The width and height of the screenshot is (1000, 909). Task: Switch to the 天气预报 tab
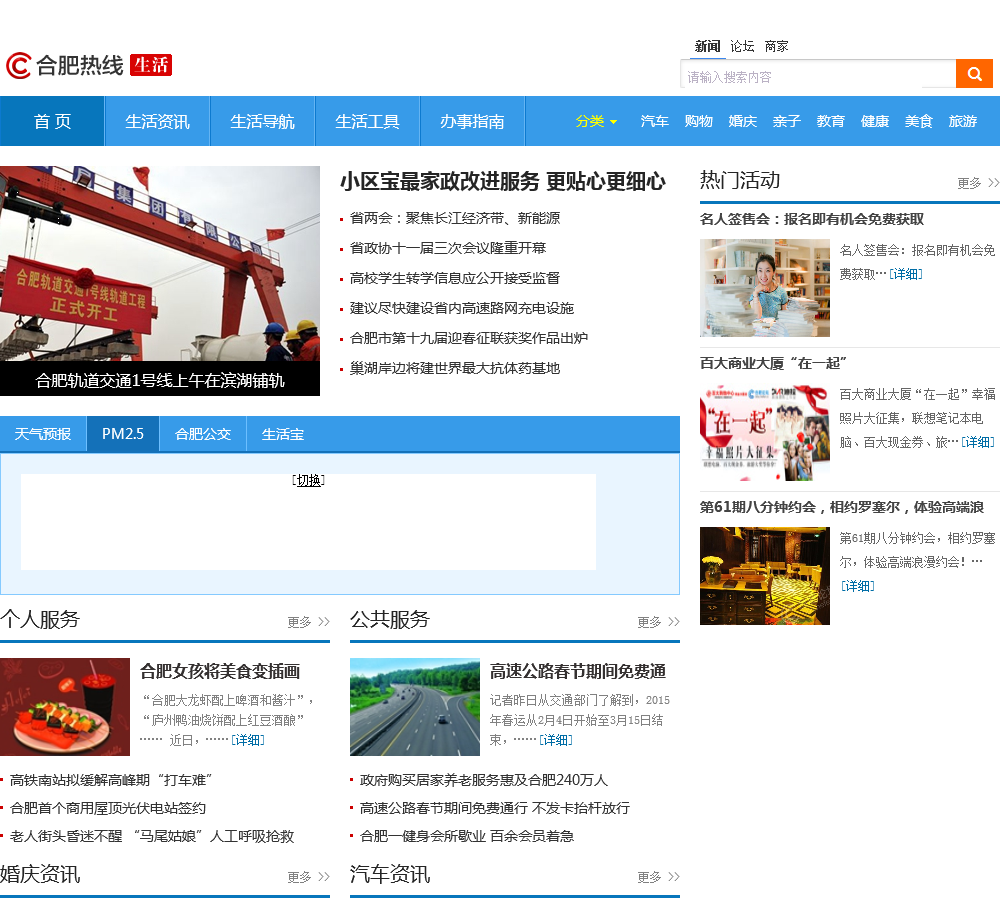pyautogui.click(x=43, y=434)
